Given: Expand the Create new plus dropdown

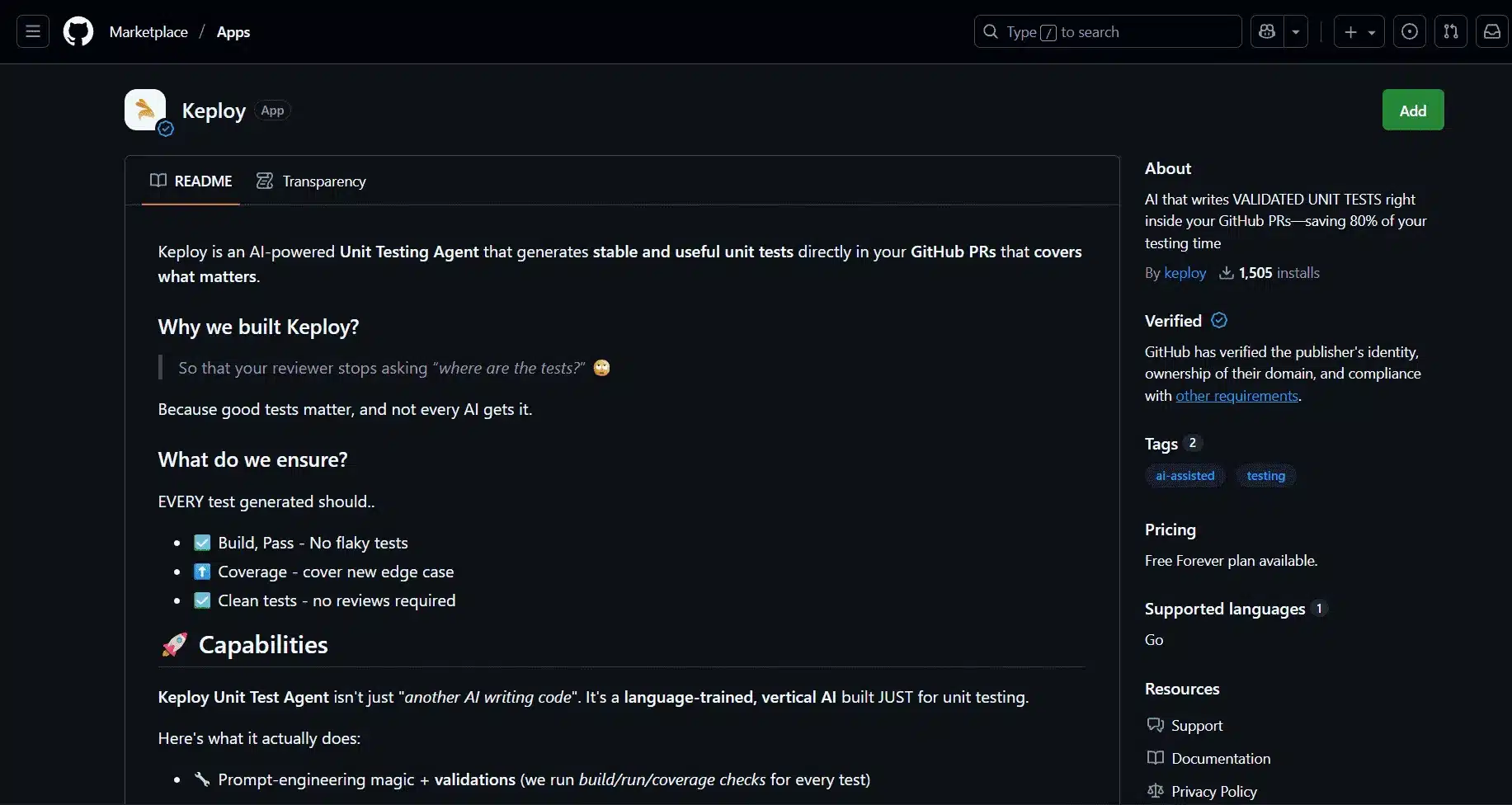Looking at the screenshot, I should tap(1359, 32).
